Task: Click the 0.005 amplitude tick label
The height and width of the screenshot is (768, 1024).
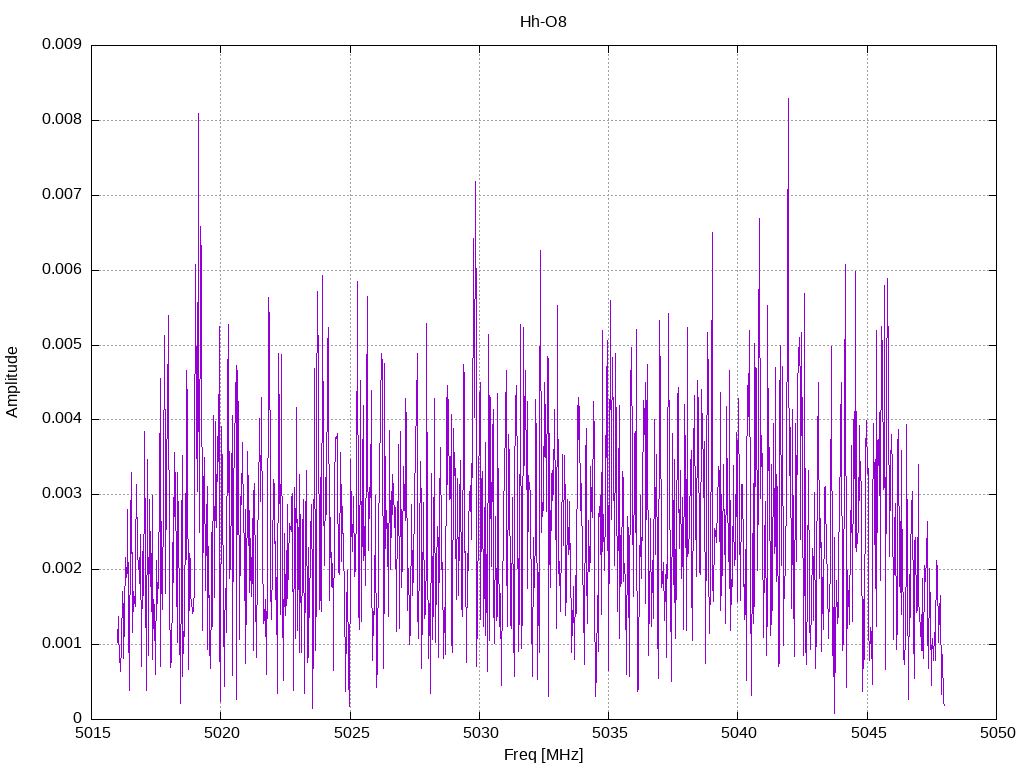Action: tap(61, 345)
